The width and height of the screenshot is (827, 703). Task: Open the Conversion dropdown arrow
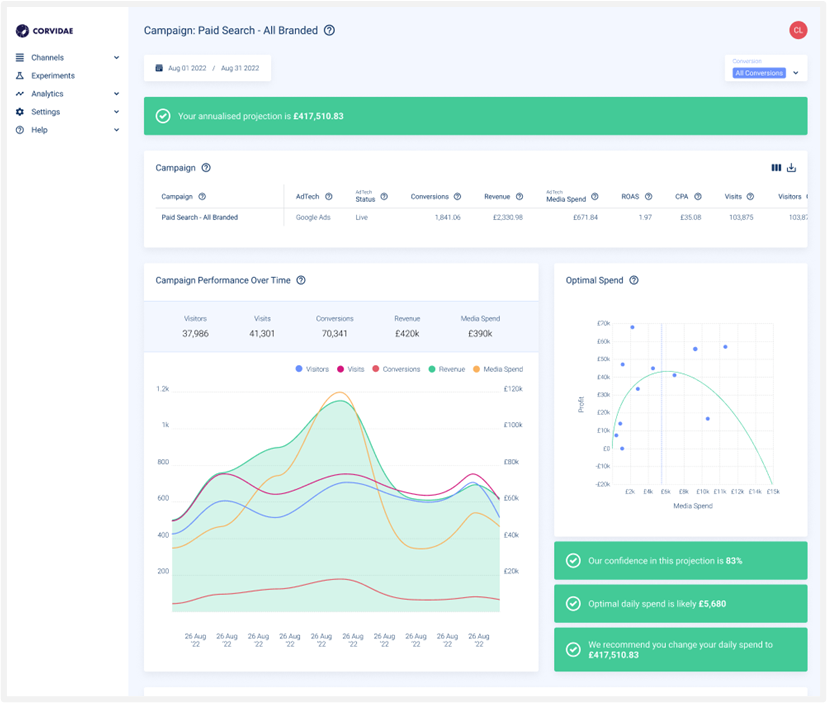(796, 73)
